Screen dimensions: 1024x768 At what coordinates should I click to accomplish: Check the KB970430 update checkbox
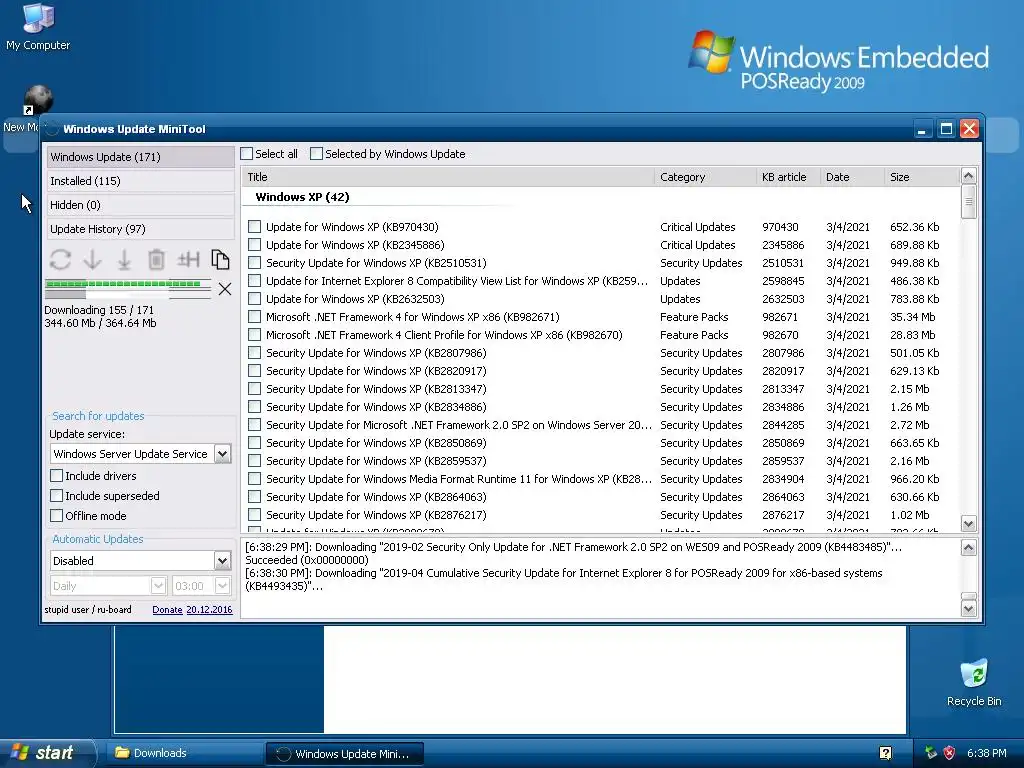pyautogui.click(x=255, y=227)
